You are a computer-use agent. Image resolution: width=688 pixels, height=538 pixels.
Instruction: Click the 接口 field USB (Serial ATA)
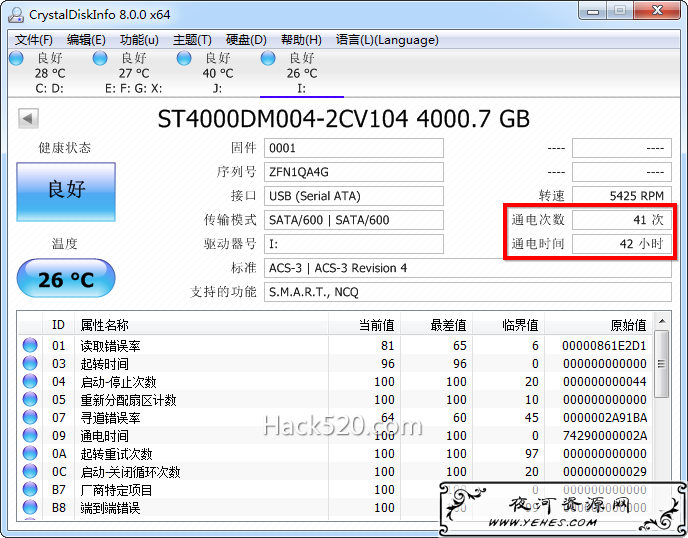click(x=354, y=196)
